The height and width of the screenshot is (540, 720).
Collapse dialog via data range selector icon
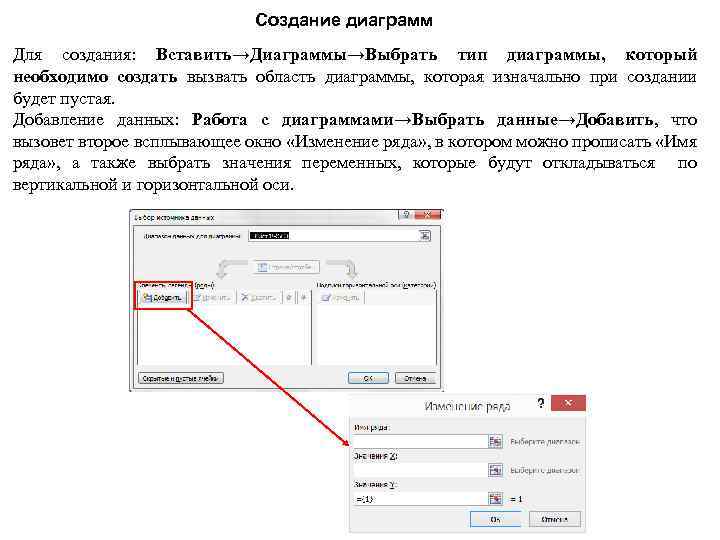click(x=425, y=236)
